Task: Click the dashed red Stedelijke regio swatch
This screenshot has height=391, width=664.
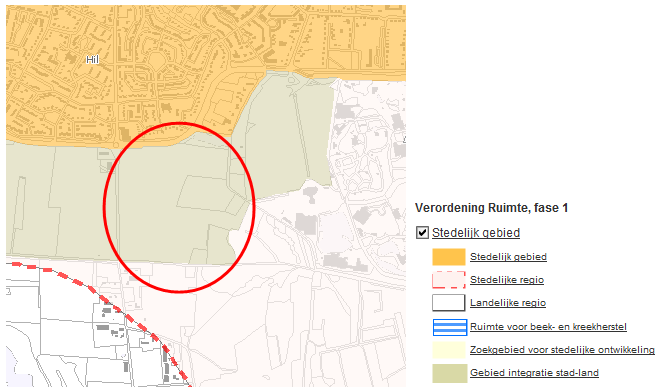Action: coord(448,280)
